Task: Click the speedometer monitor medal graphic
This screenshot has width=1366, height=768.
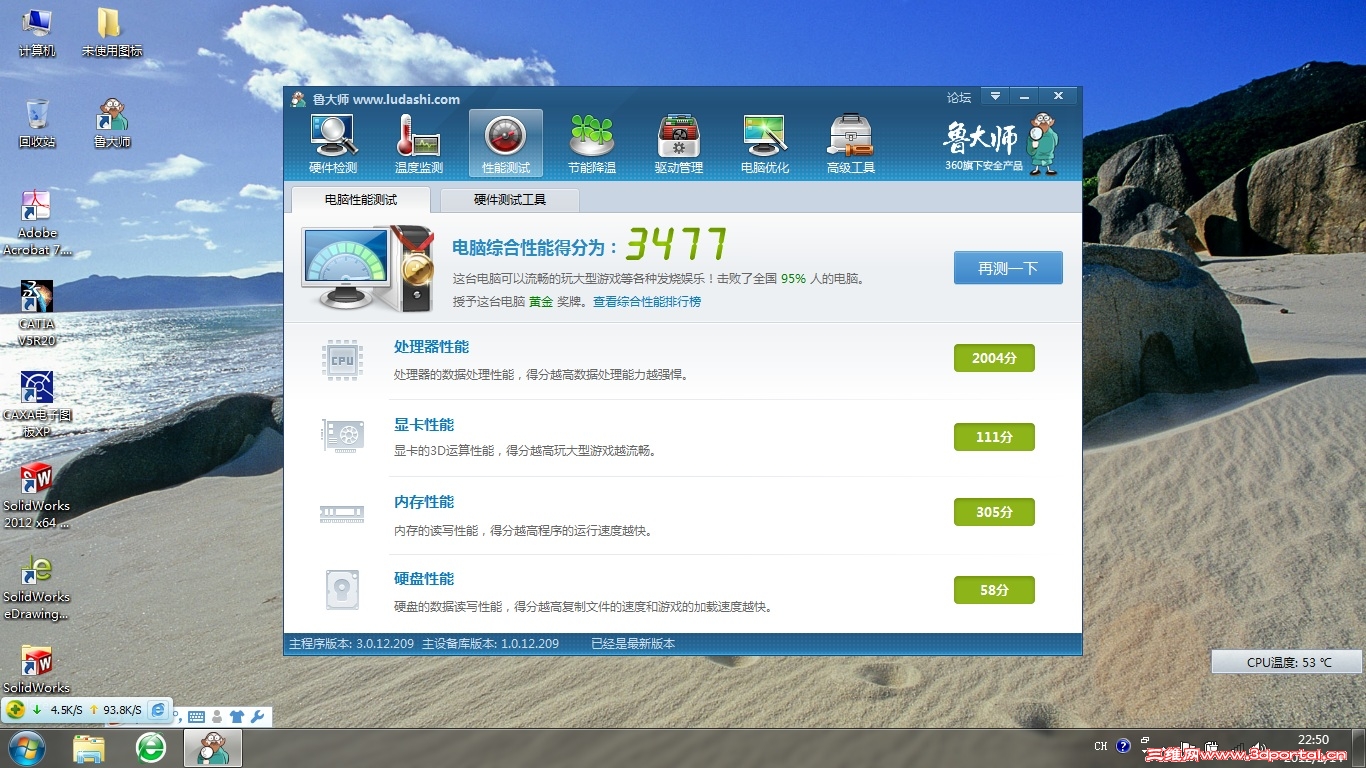Action: 369,270
